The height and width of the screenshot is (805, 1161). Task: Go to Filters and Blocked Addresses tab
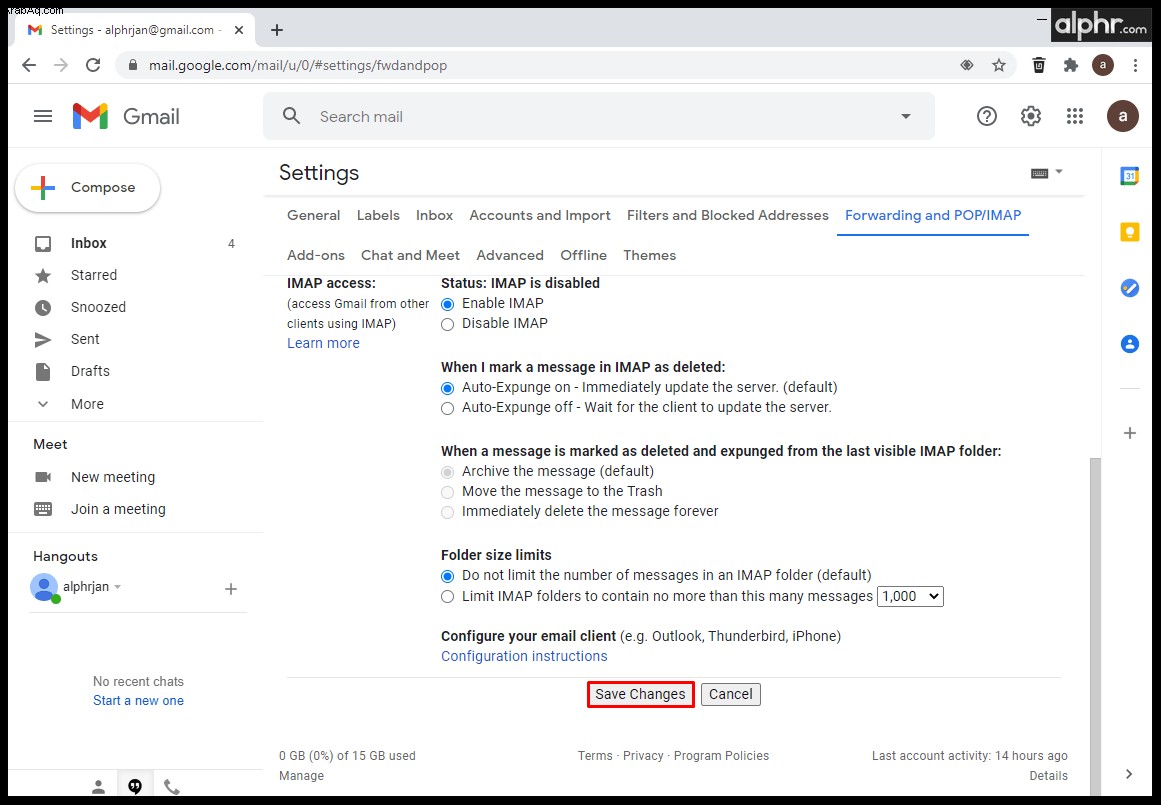[728, 216]
